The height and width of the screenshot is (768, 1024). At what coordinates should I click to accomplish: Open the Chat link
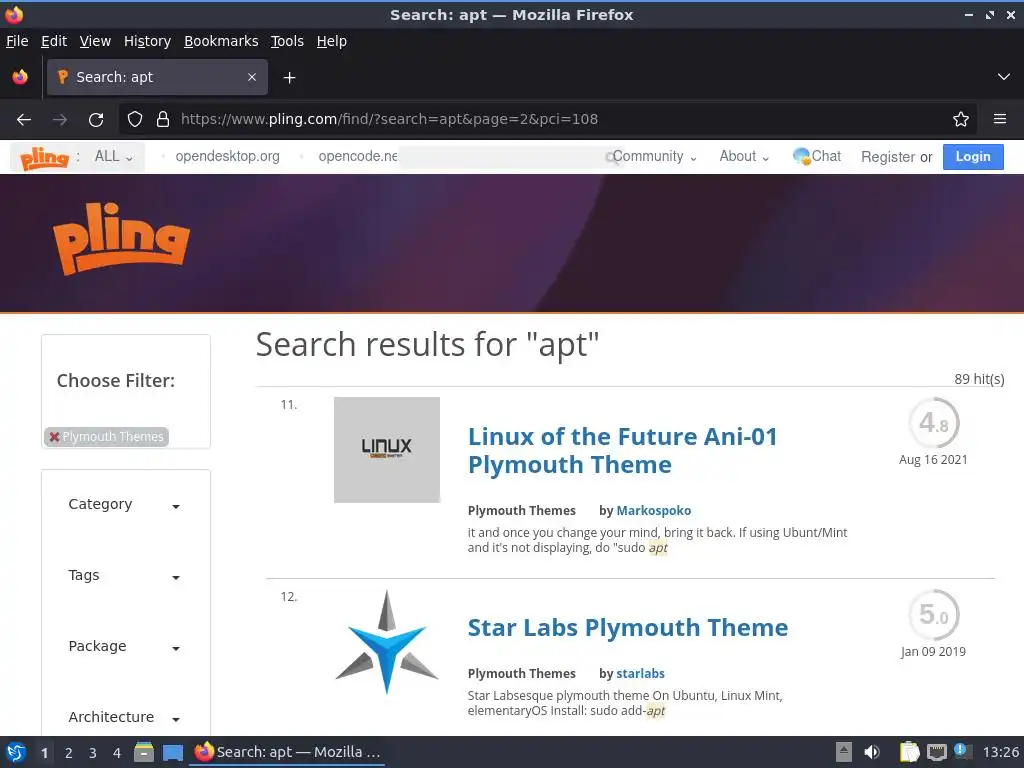[825, 156]
